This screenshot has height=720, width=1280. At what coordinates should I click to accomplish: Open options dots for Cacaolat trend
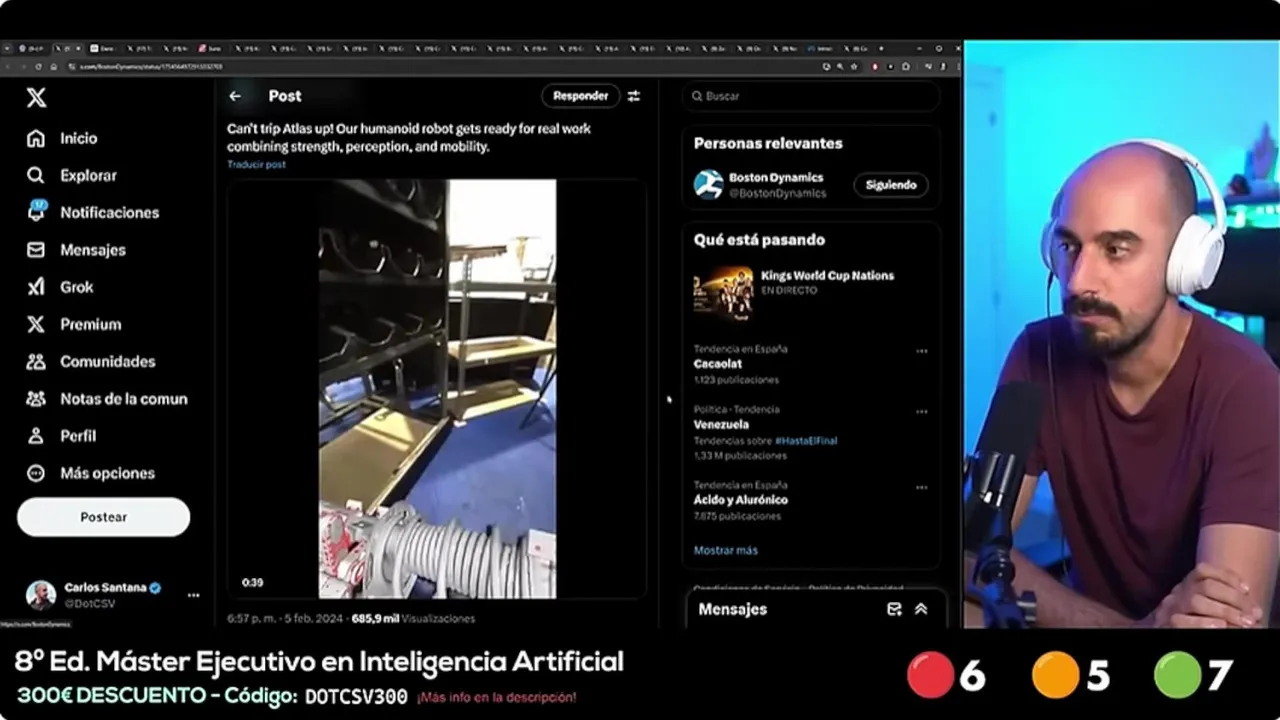click(x=921, y=351)
